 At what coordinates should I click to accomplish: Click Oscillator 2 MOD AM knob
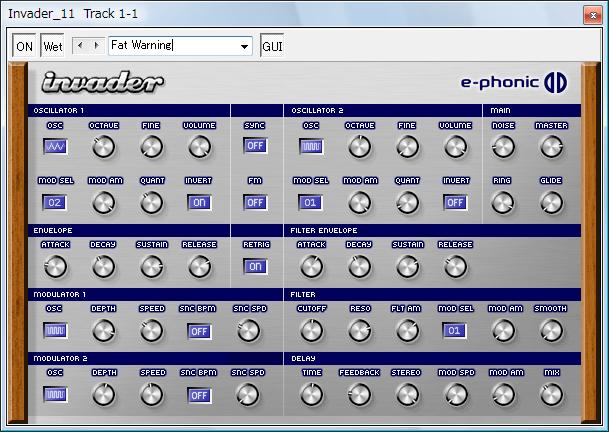360,203
